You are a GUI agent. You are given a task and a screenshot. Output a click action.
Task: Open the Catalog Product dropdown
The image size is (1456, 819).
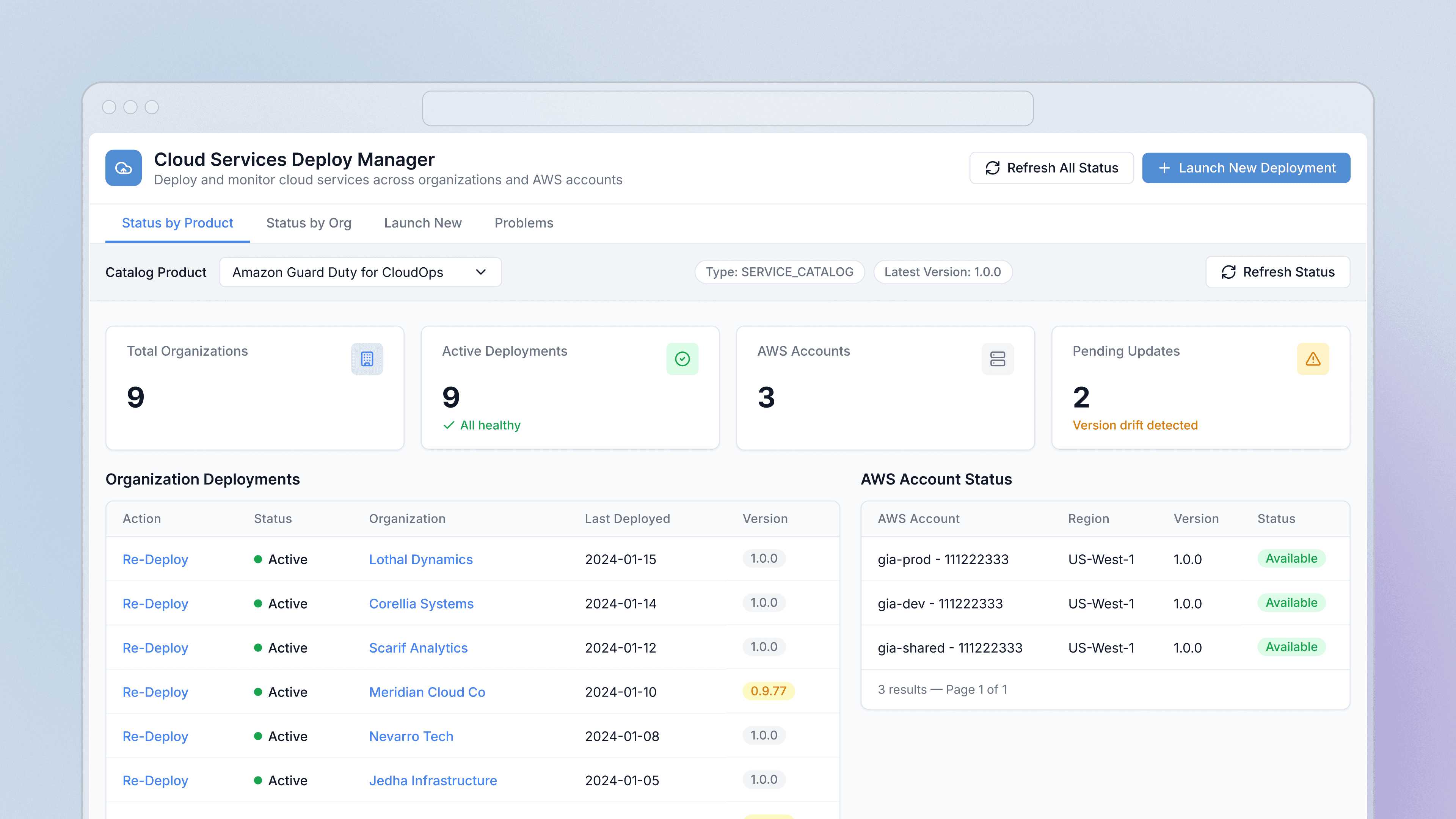pyautogui.click(x=360, y=272)
